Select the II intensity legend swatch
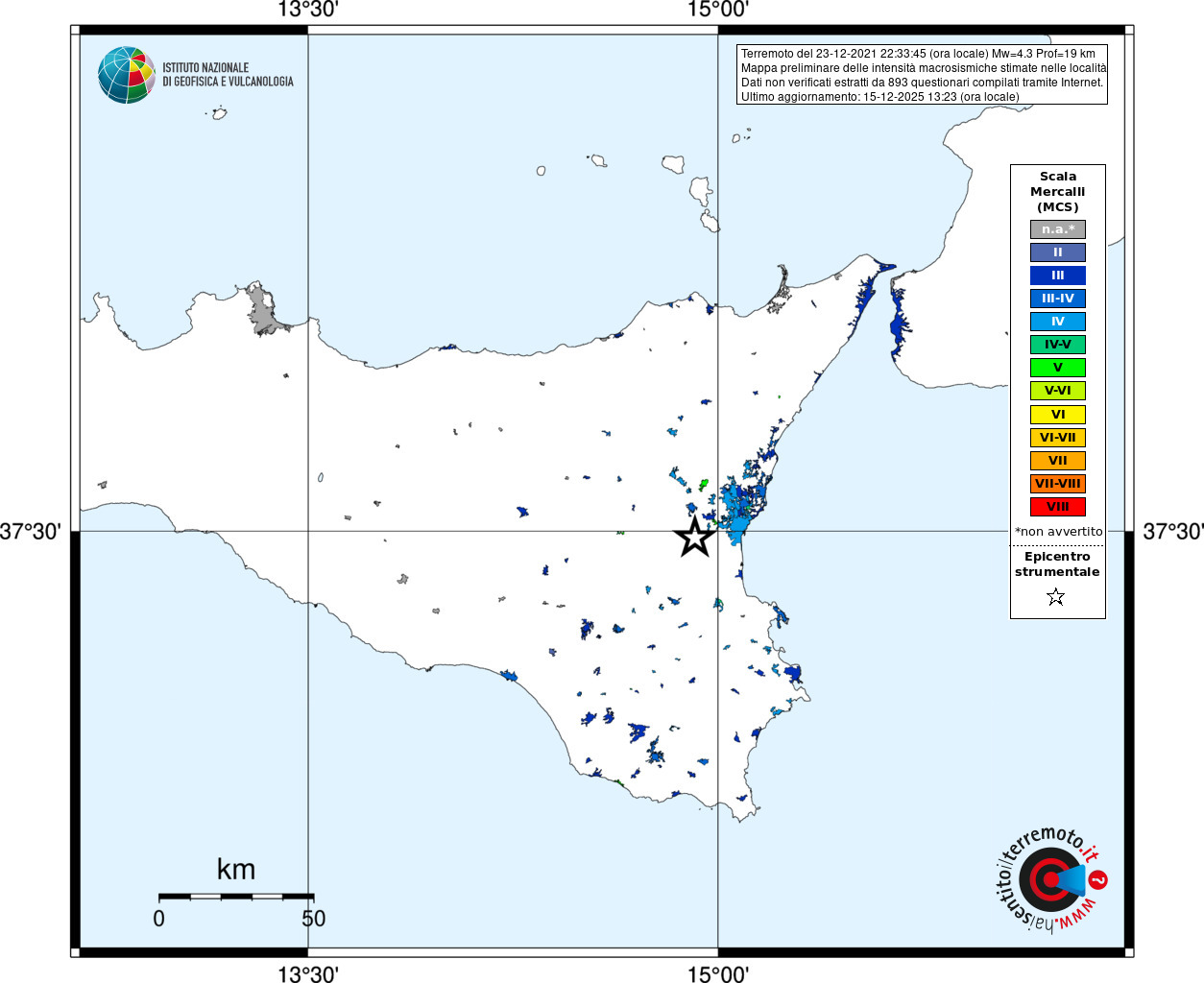1204x983 pixels. 1058,252
